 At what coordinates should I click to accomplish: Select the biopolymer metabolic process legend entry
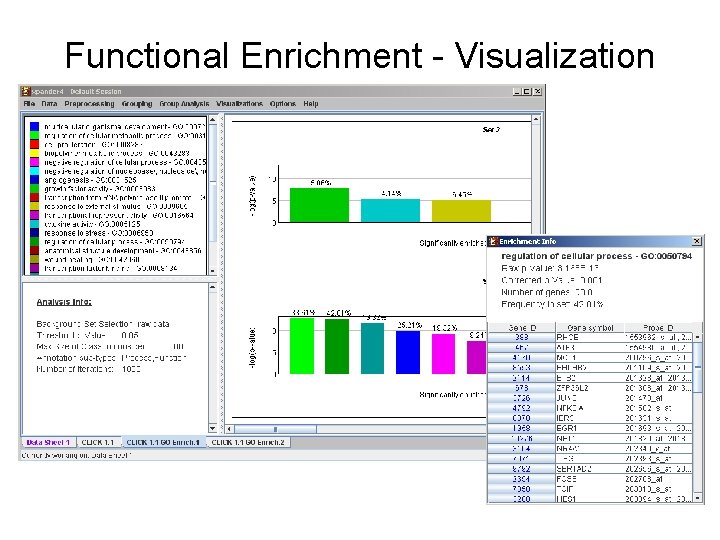tap(117, 153)
